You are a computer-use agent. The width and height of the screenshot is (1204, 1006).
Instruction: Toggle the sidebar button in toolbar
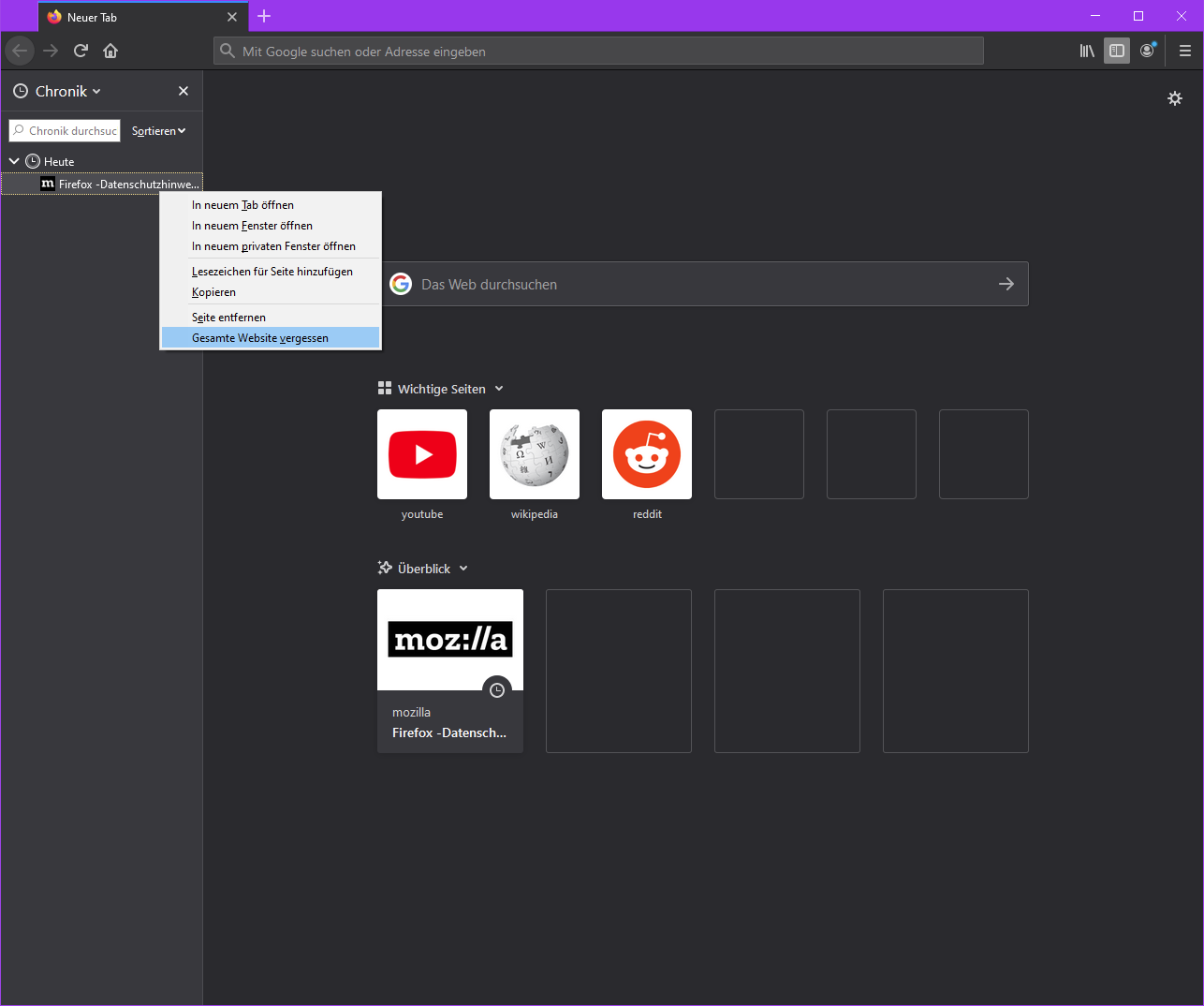[x=1117, y=51]
